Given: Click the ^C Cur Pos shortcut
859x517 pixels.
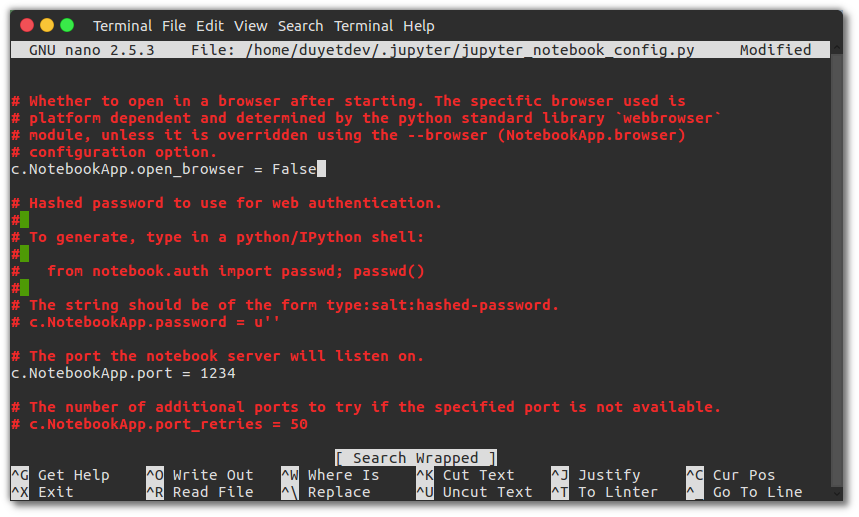Looking at the screenshot, I should [x=731, y=475].
